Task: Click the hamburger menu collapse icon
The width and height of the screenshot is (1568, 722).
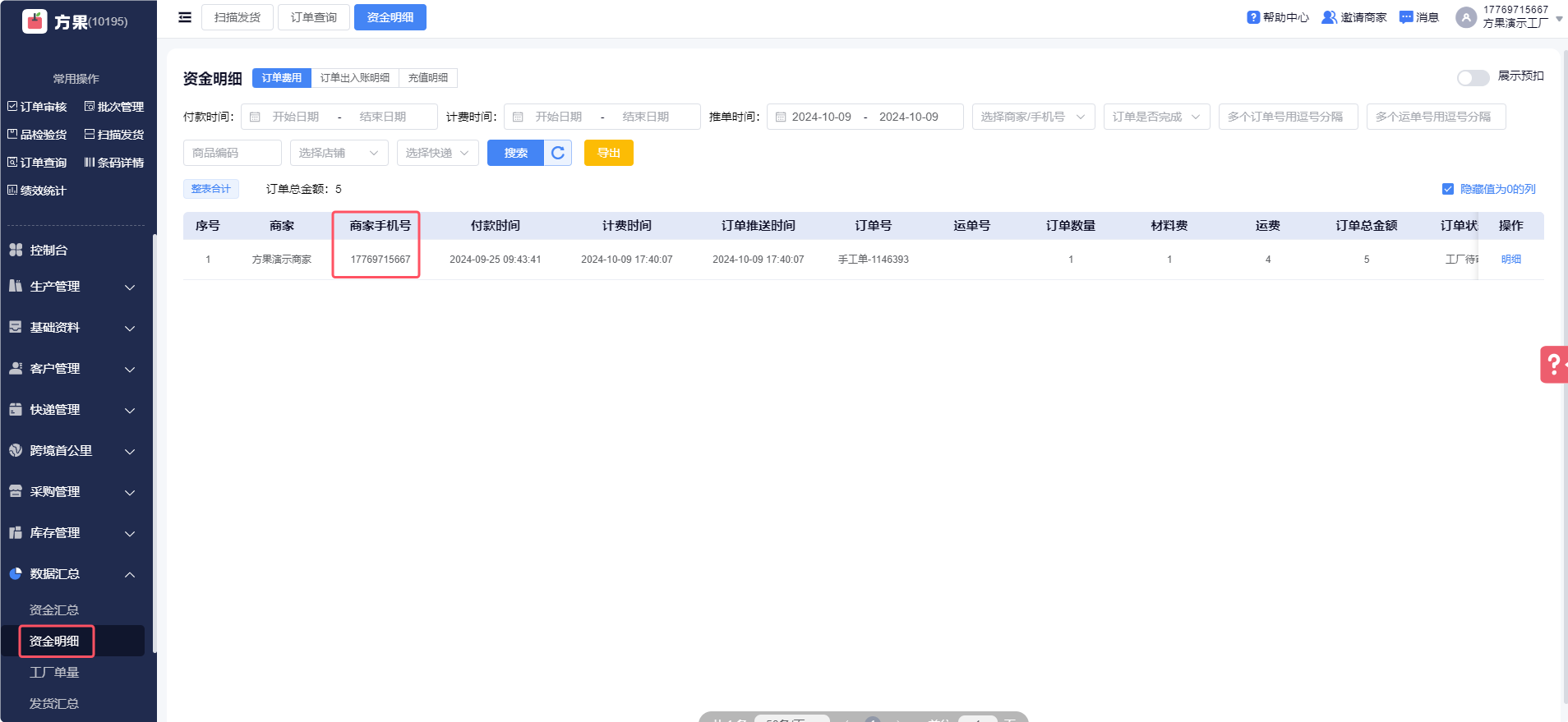Action: (185, 17)
